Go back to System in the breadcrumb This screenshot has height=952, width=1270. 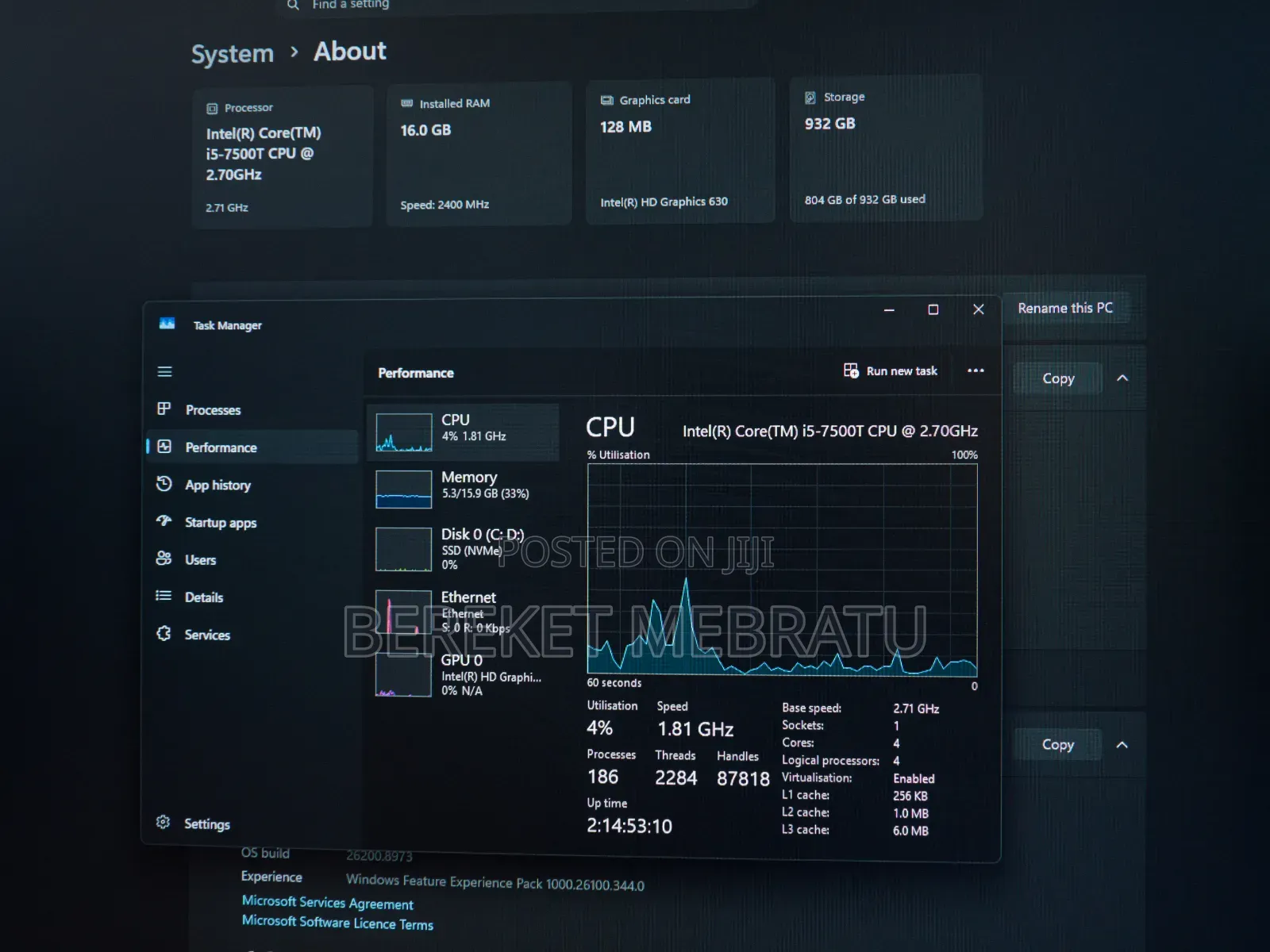coord(233,54)
